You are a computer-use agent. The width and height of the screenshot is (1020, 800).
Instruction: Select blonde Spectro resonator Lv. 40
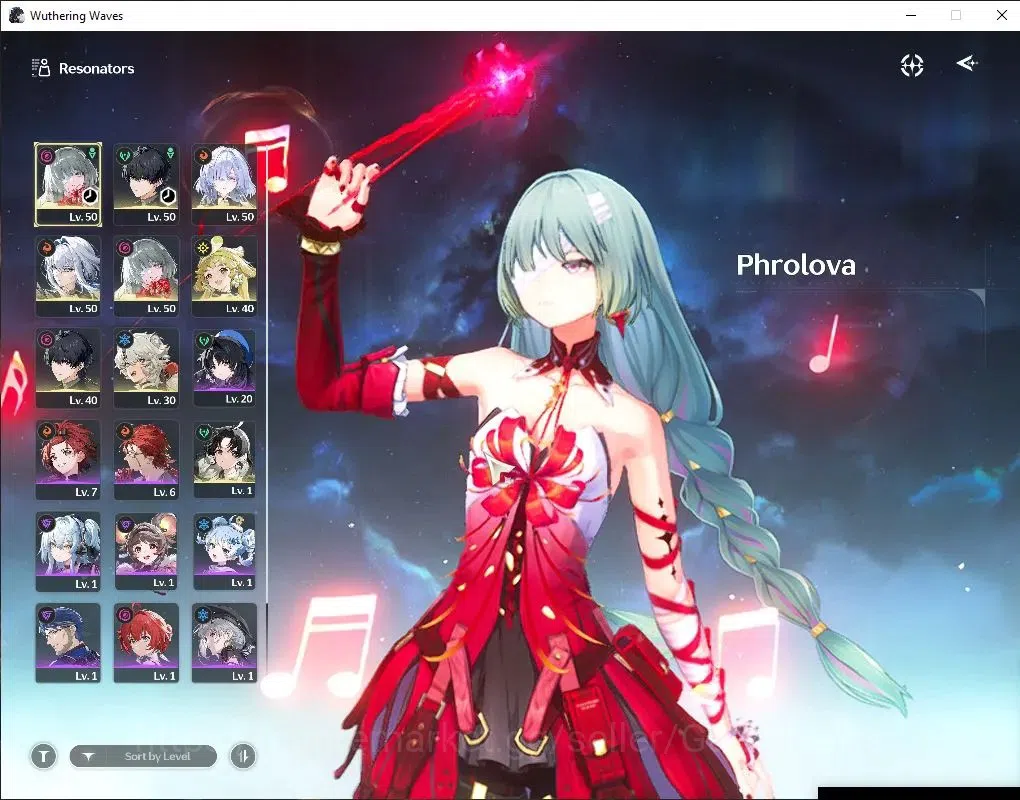coord(224,276)
